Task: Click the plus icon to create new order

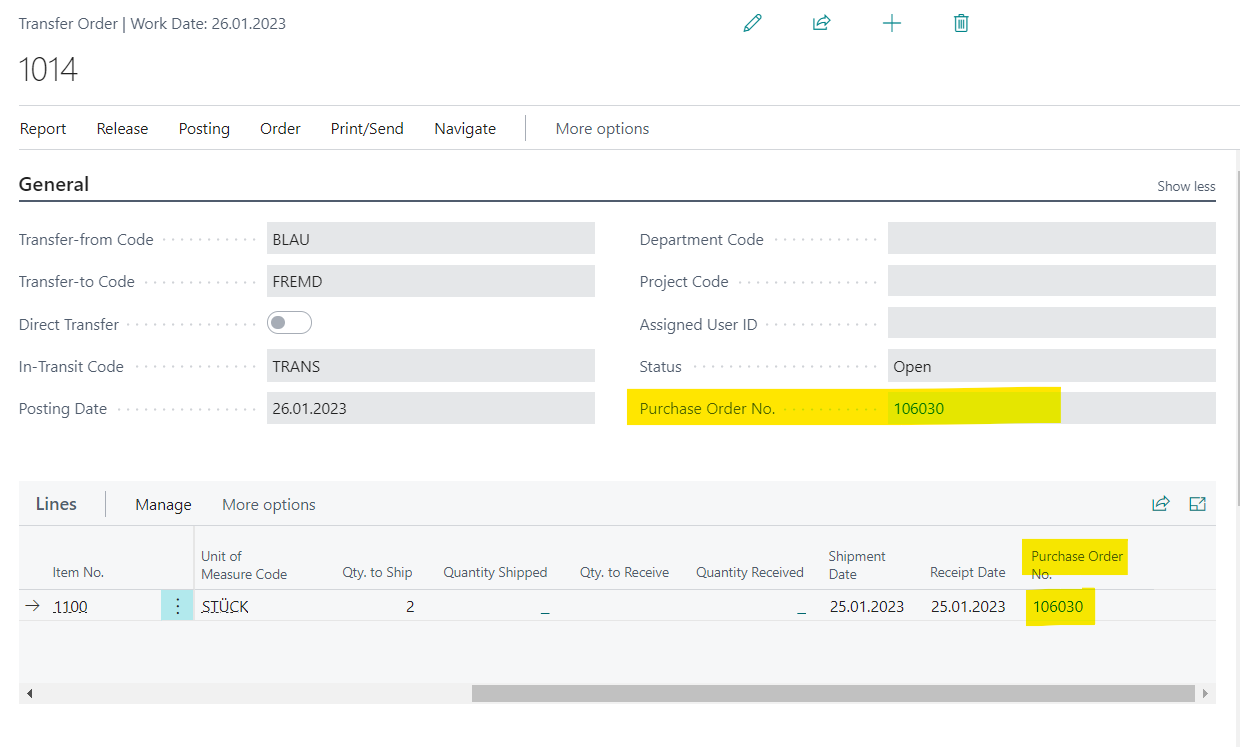Action: click(892, 23)
